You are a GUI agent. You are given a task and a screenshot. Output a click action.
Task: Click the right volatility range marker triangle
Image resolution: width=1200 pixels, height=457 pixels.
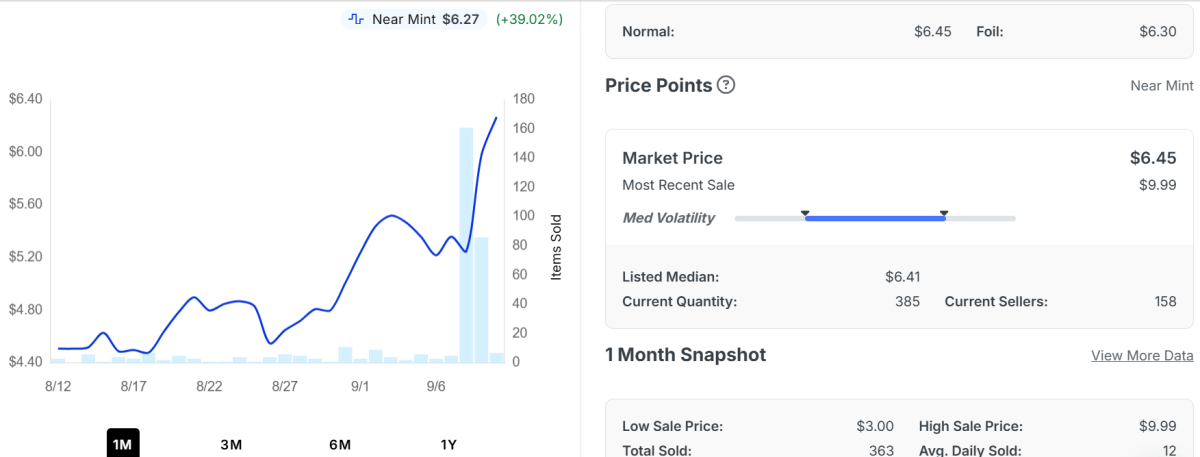point(944,213)
